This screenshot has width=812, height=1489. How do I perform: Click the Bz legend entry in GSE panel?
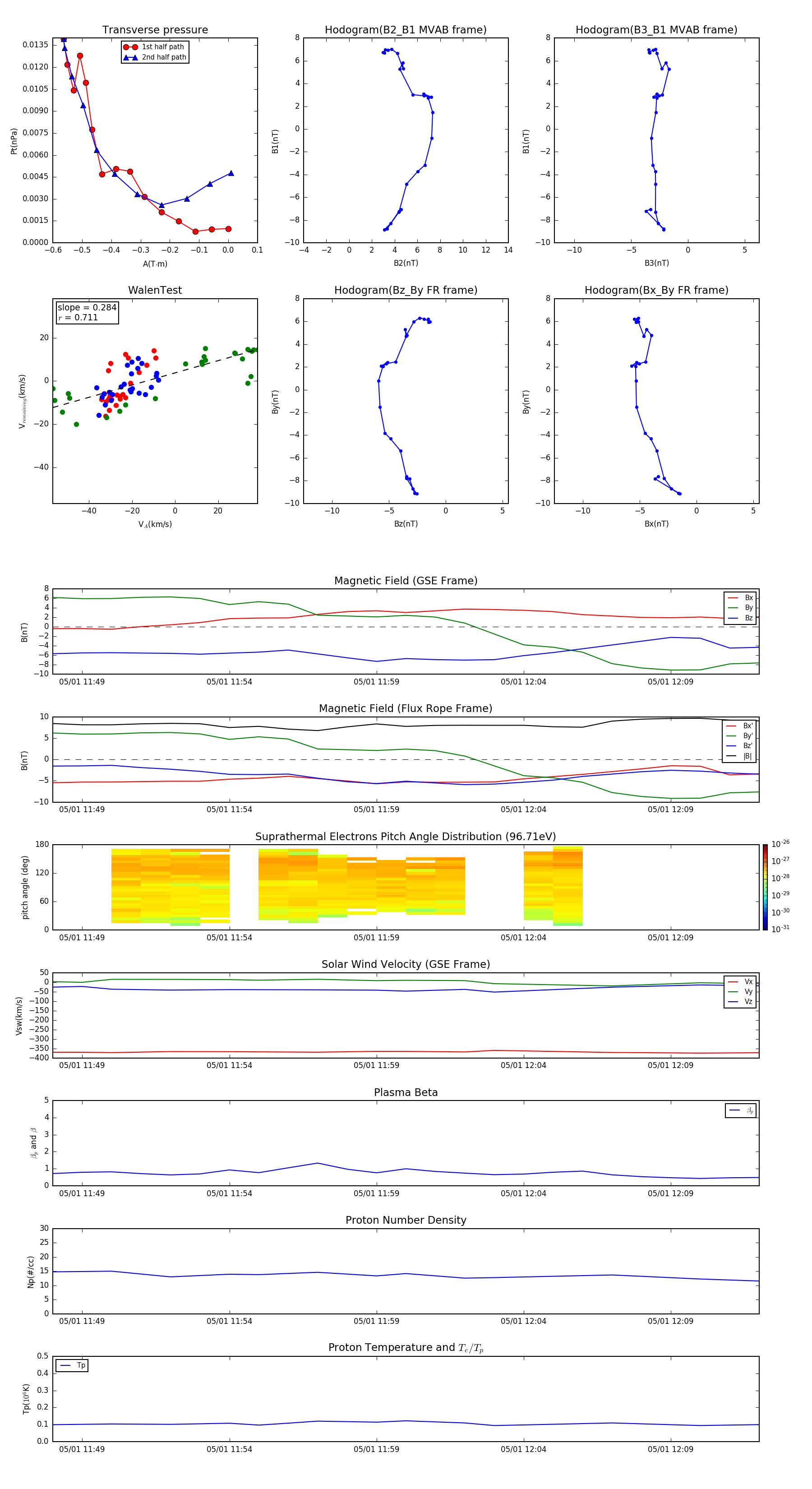(x=740, y=618)
